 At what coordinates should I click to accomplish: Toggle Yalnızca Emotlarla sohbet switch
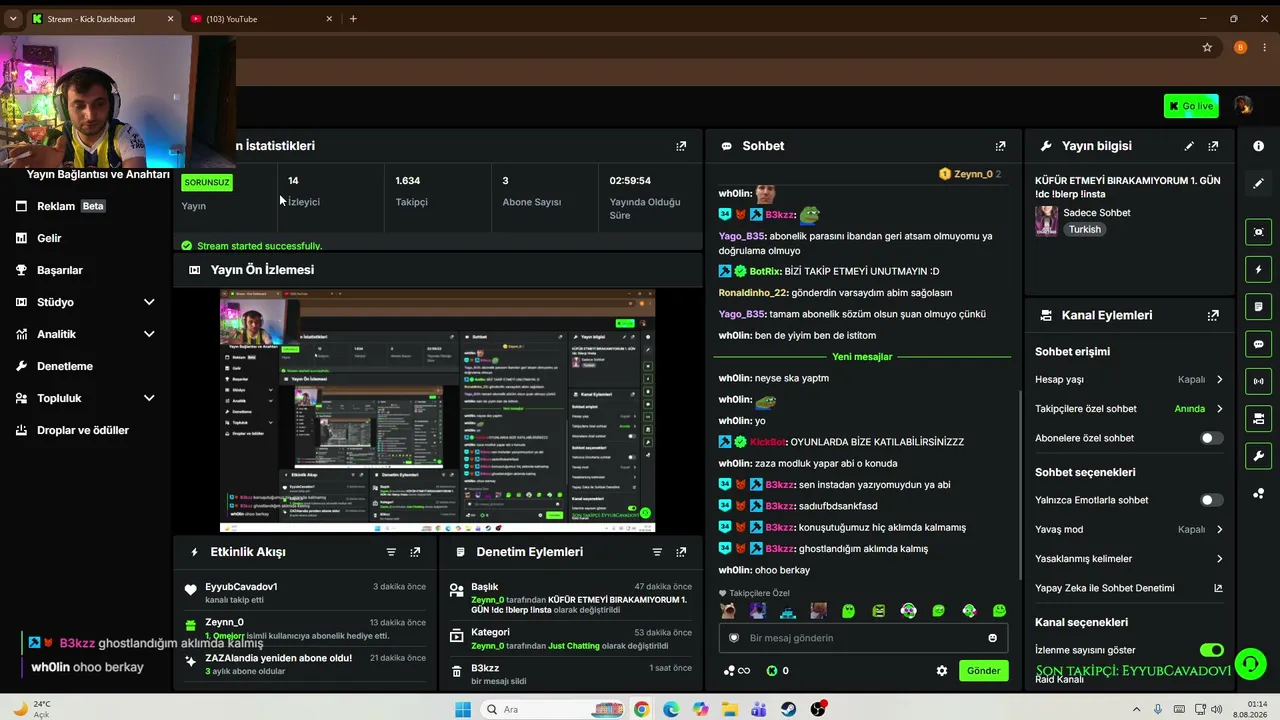click(1211, 500)
